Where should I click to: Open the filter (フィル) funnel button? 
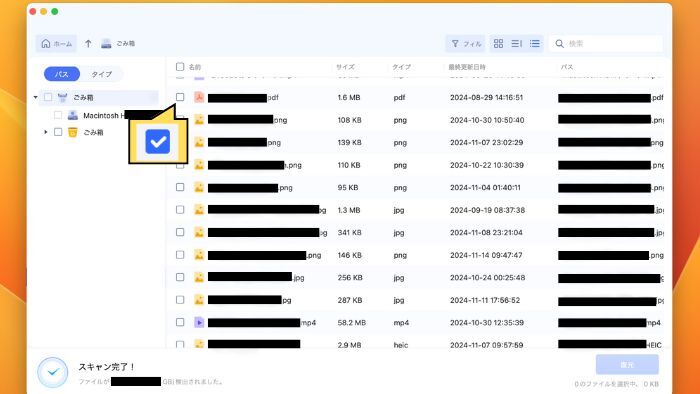pos(465,44)
